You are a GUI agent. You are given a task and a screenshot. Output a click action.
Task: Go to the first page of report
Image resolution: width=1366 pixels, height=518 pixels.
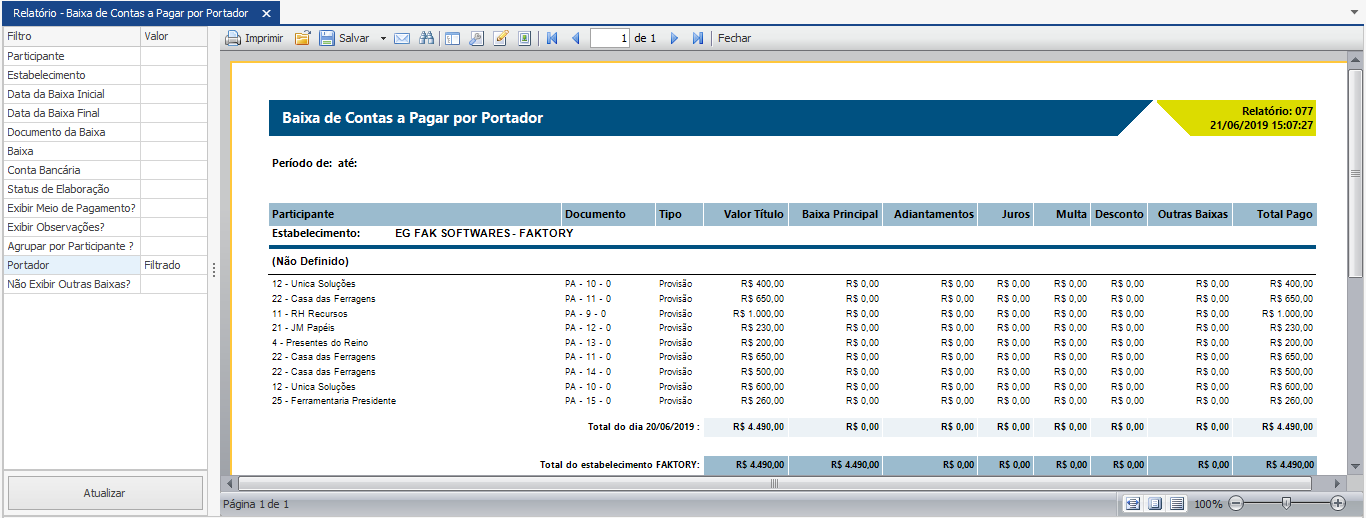pyautogui.click(x=552, y=38)
